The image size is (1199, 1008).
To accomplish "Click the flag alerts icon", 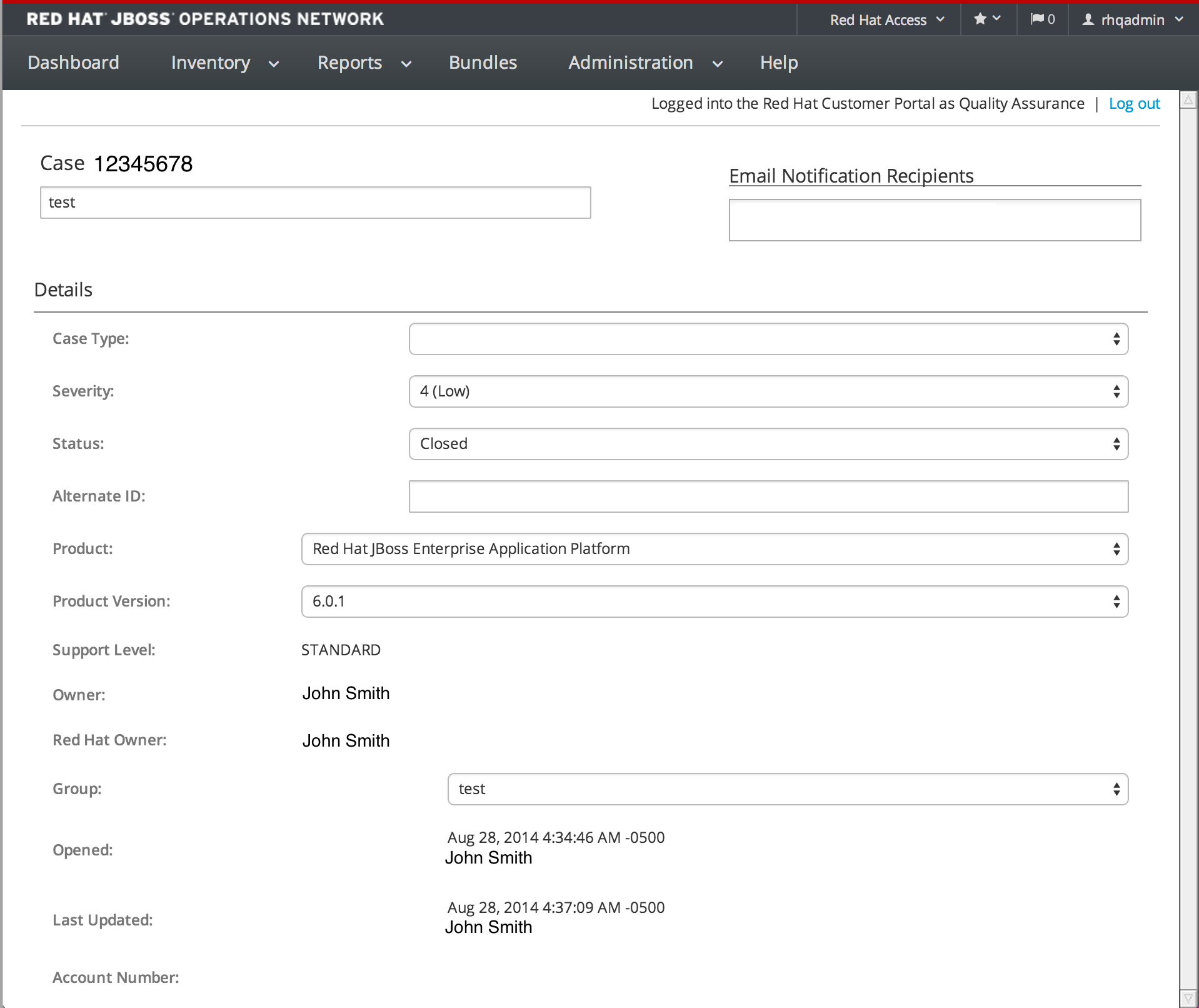I will pyautogui.click(x=1042, y=19).
